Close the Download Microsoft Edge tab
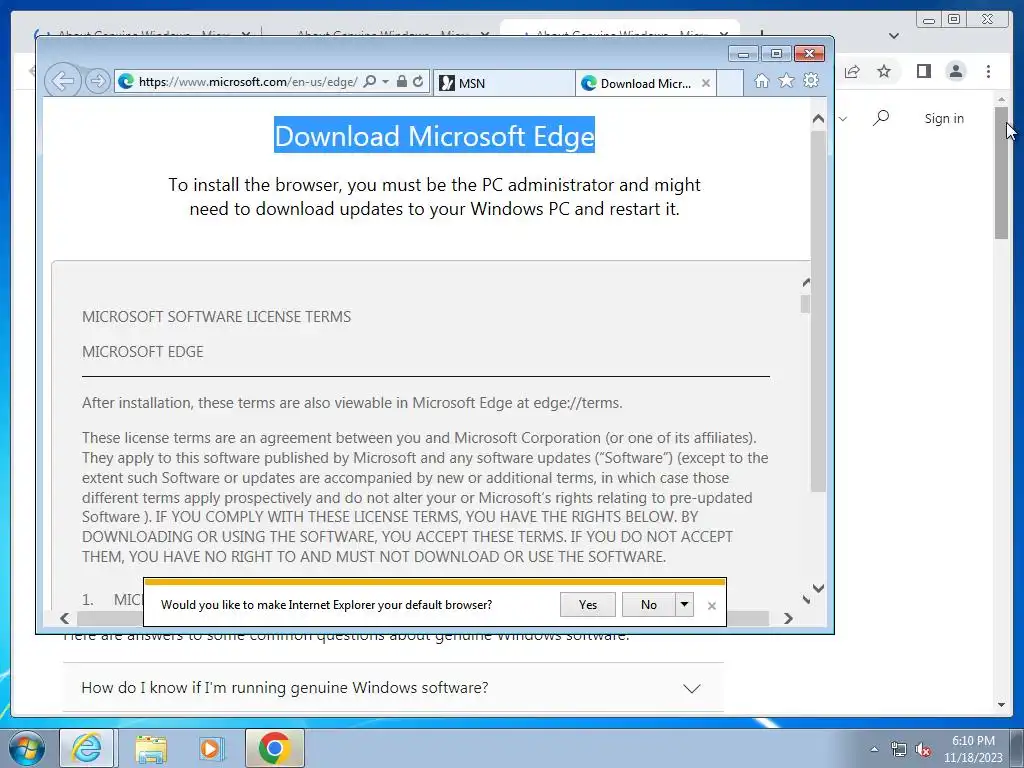This screenshot has width=1024, height=768. [x=705, y=83]
